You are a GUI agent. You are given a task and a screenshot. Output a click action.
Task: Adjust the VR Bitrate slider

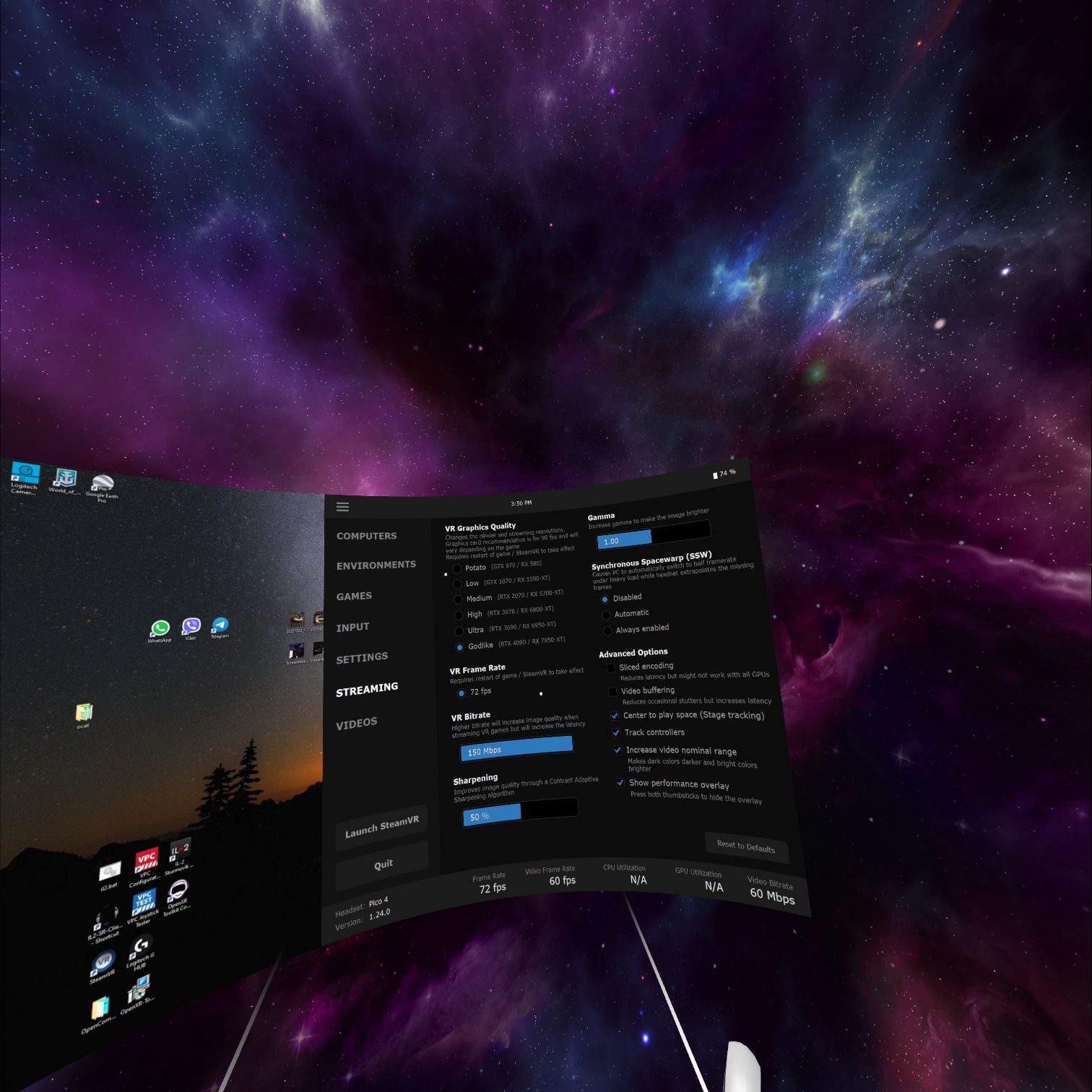click(x=516, y=748)
